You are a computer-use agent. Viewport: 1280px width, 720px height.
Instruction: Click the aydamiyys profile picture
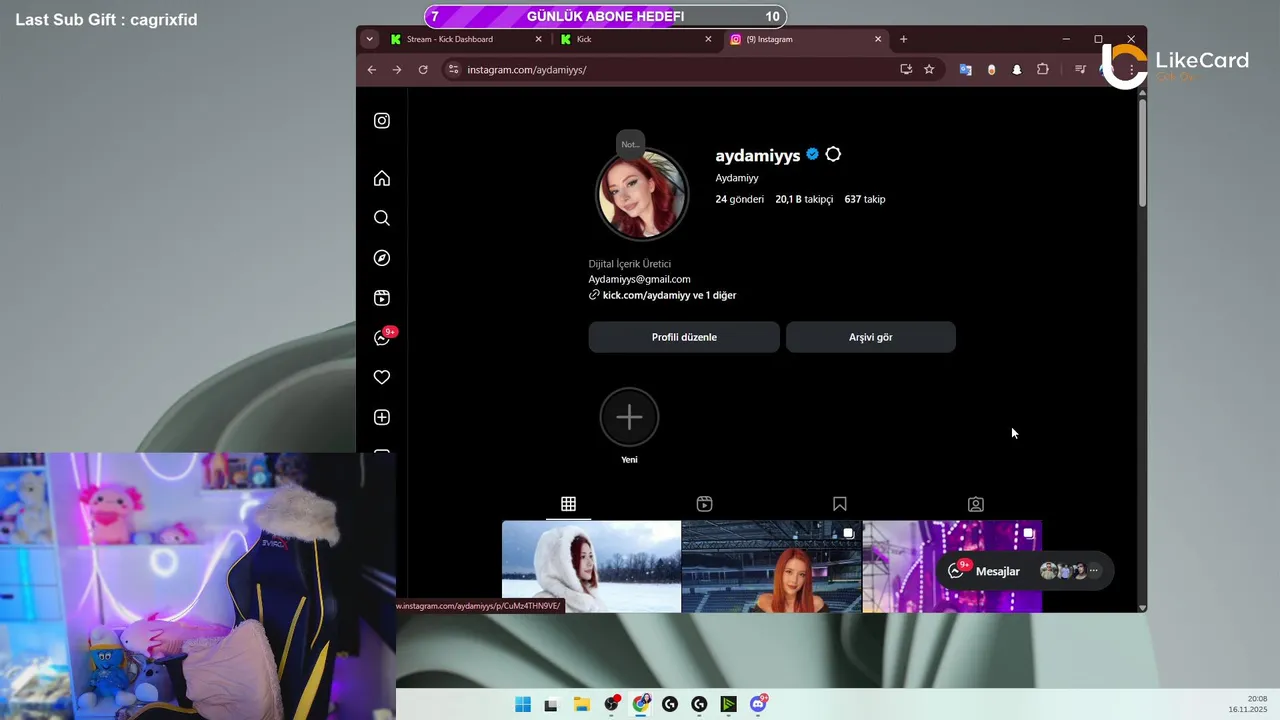pos(642,196)
